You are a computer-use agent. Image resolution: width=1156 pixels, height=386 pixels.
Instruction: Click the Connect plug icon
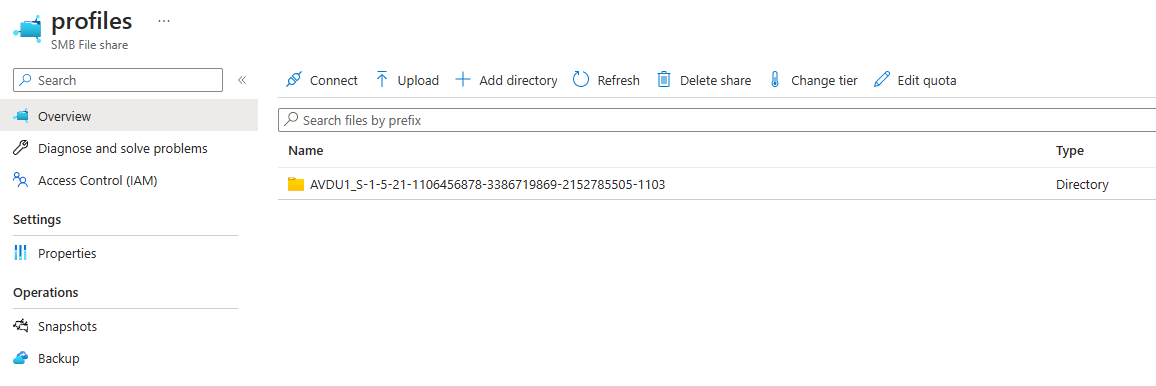tap(294, 80)
